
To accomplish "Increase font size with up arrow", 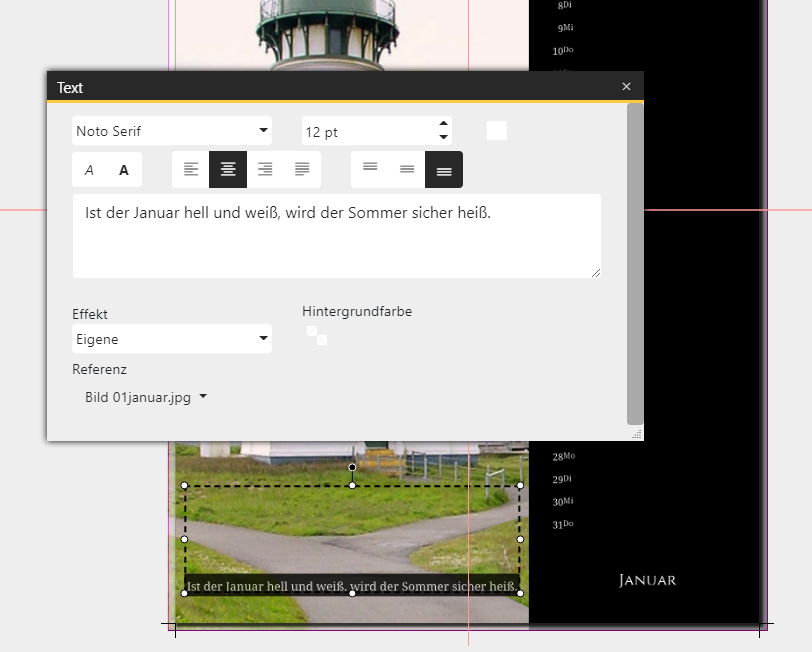I will click(x=443, y=124).
